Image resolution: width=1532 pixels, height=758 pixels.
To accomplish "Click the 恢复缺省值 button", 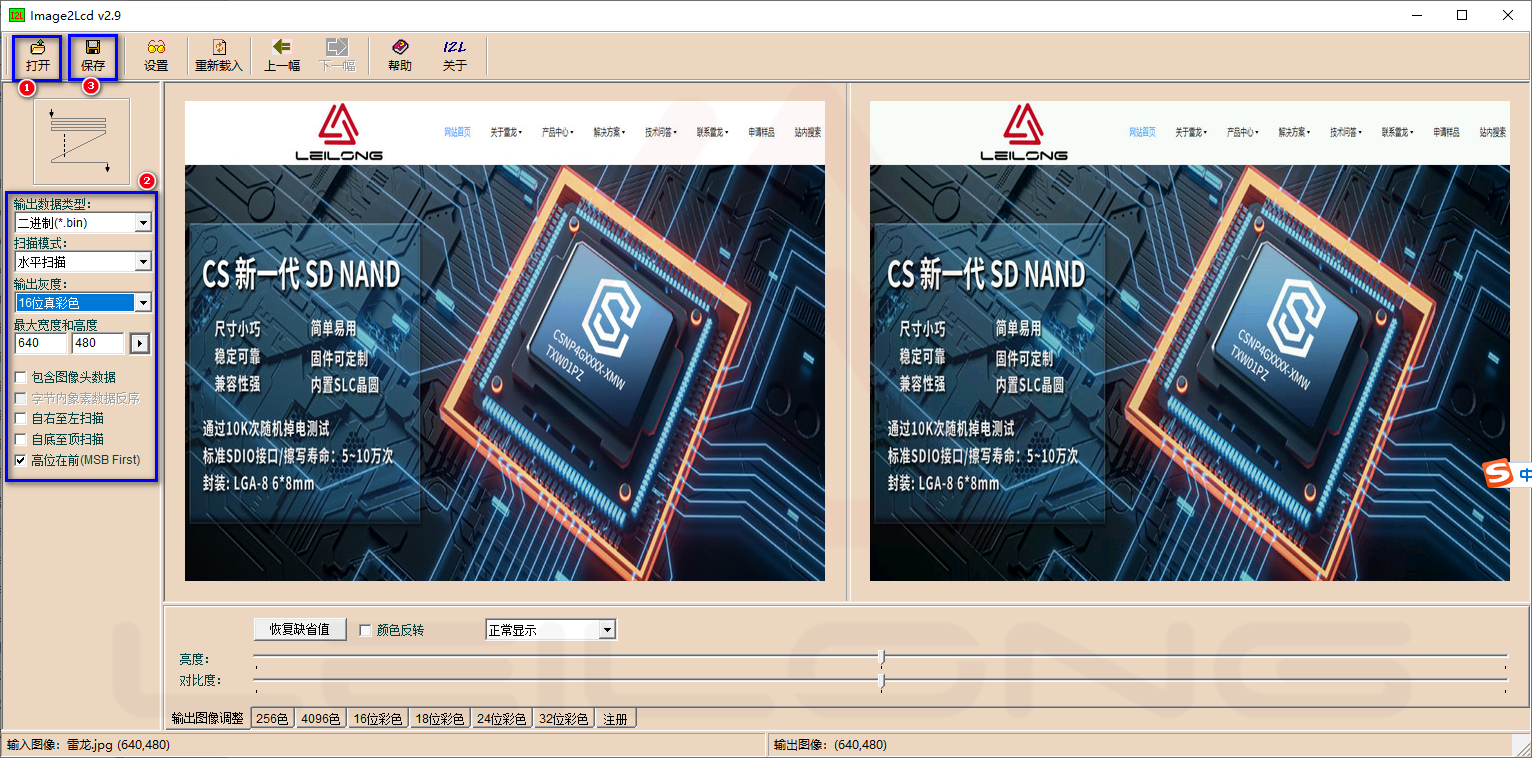I will point(299,629).
